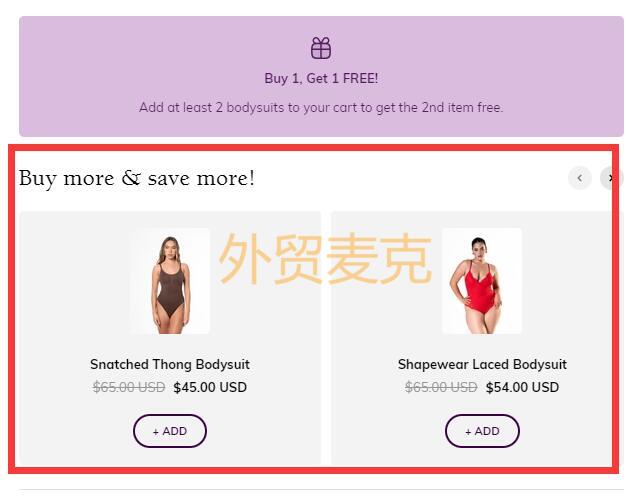Click the $54.00 USD sale price
Image resolution: width=639 pixels, height=503 pixels.
coord(522,387)
